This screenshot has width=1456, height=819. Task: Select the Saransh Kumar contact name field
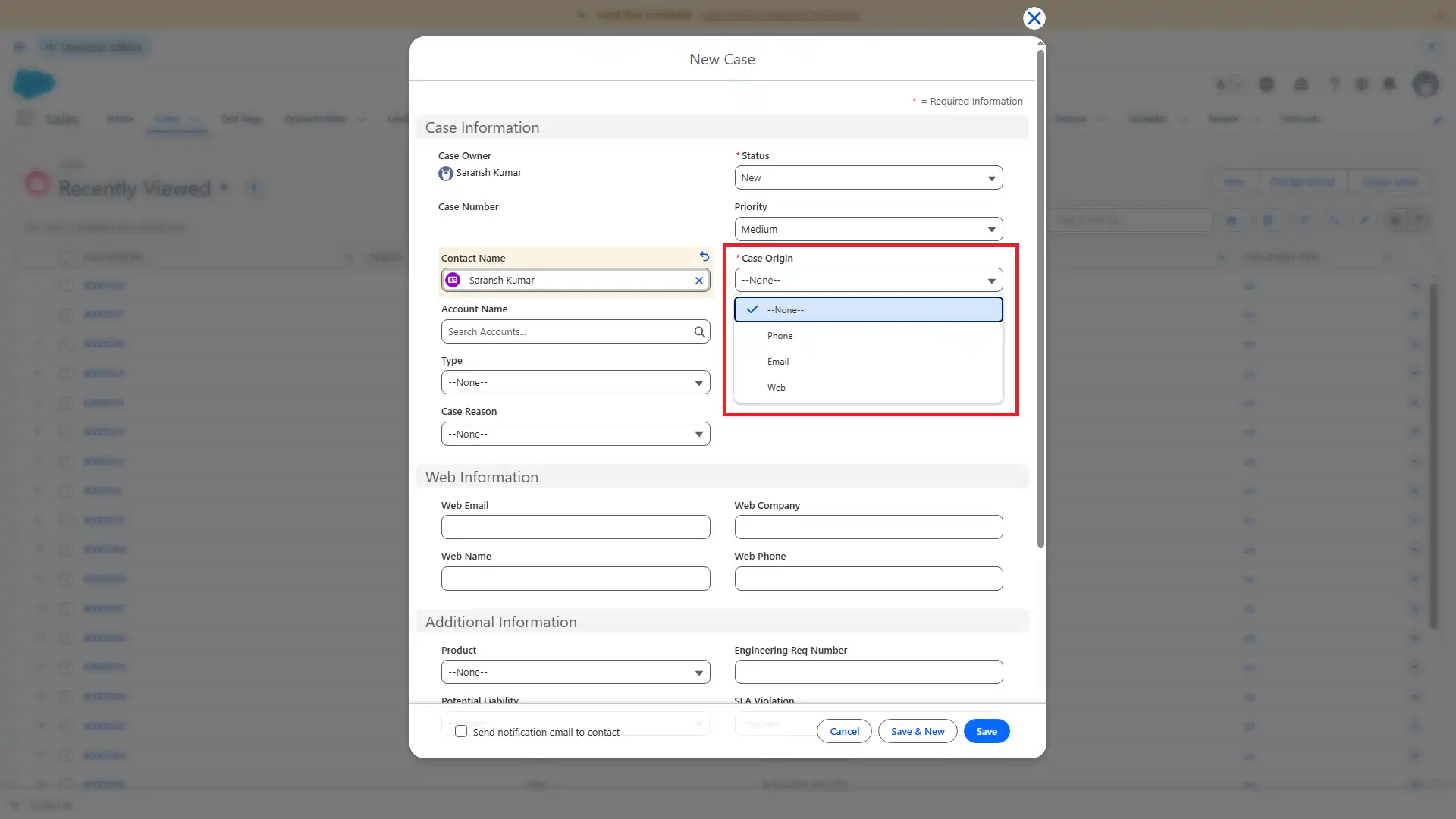576,281
